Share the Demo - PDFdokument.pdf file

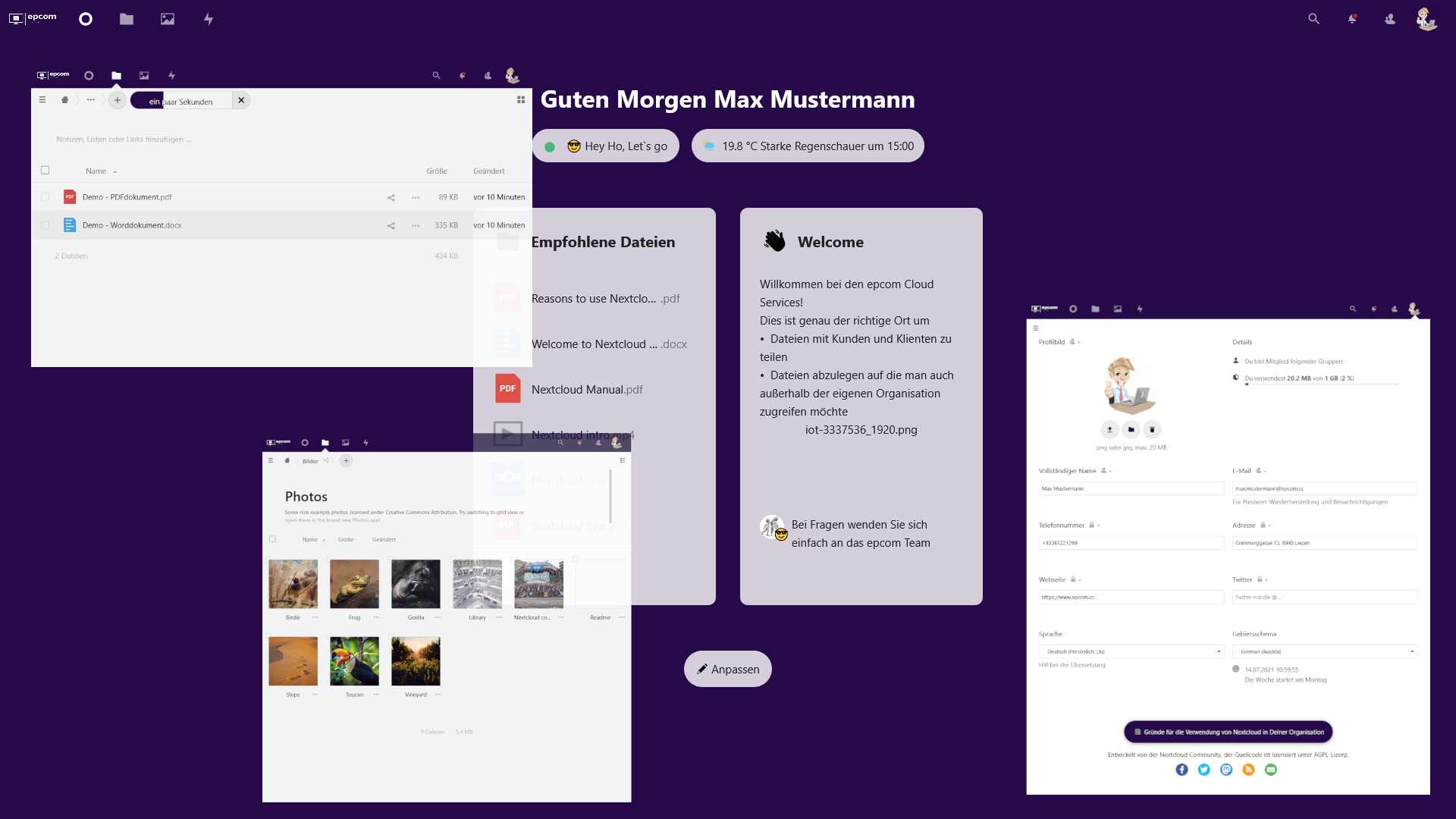pos(391,197)
